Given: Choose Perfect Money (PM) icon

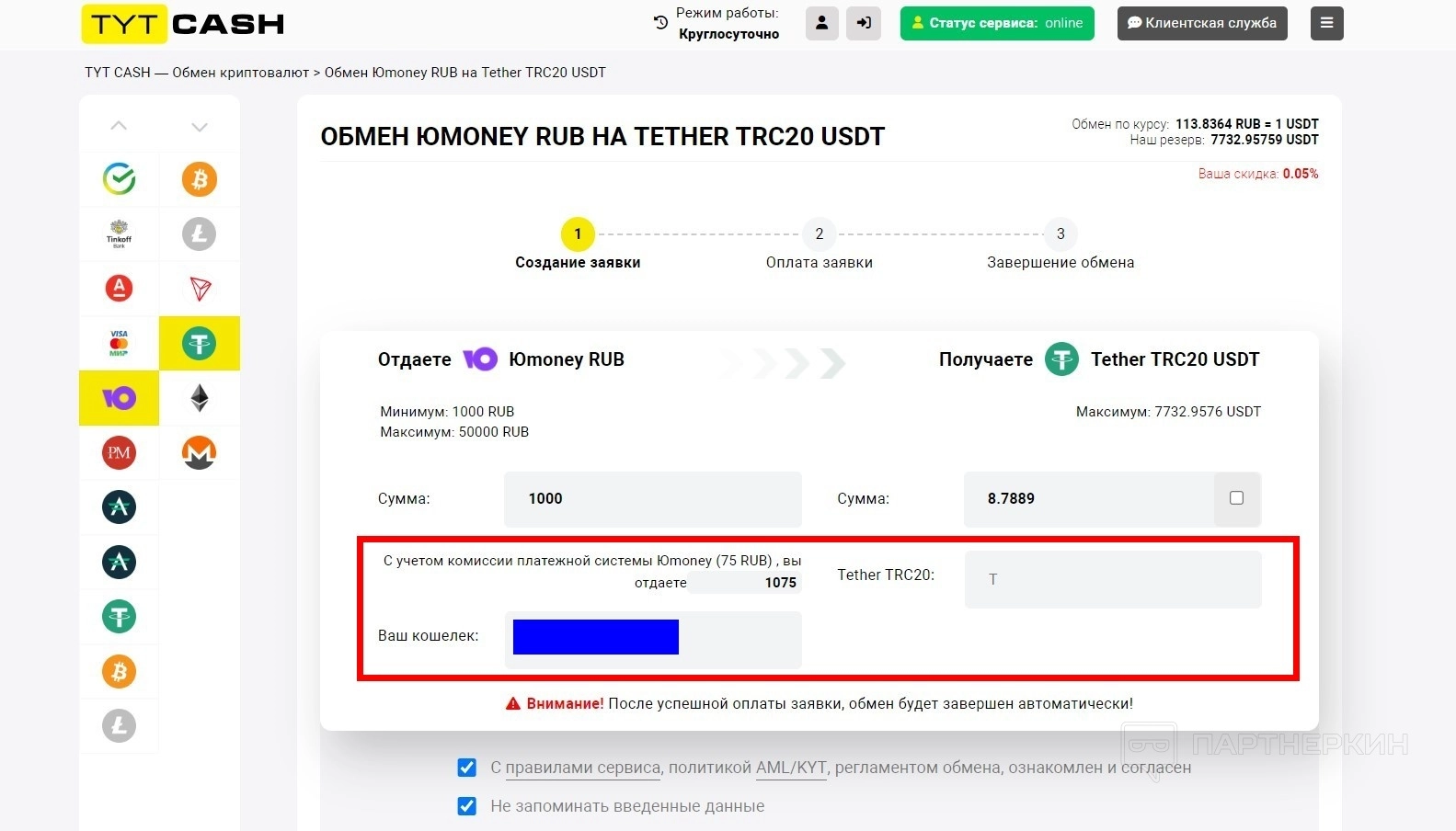Looking at the screenshot, I should [x=119, y=452].
